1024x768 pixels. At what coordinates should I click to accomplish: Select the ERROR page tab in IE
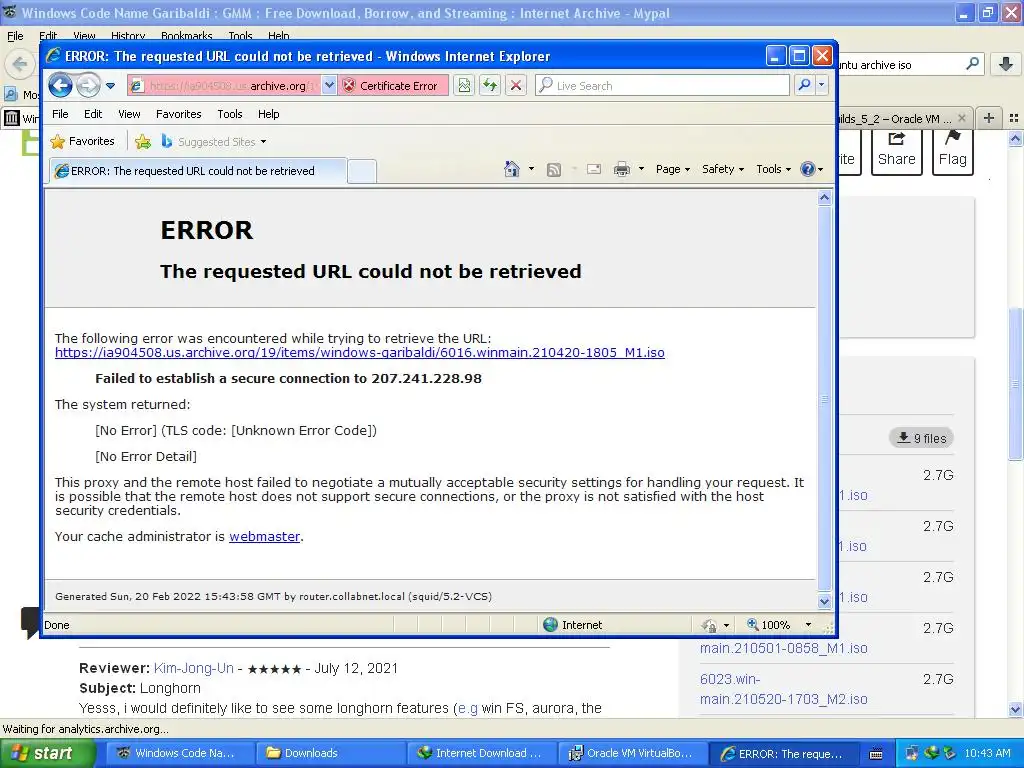(198, 171)
